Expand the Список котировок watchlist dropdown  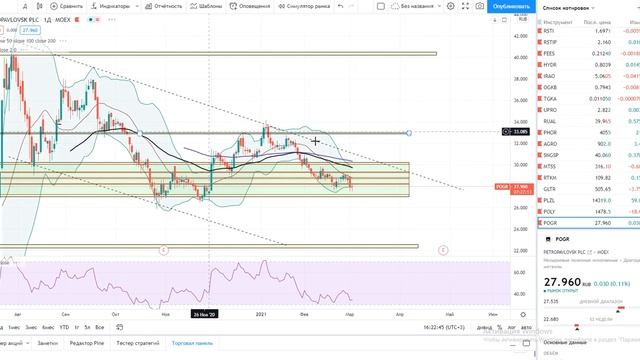click(x=569, y=8)
